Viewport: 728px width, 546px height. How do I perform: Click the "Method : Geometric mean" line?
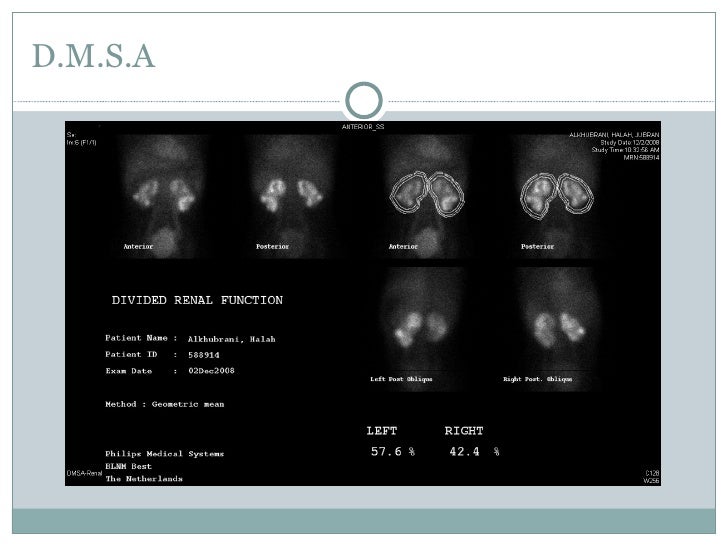pyautogui.click(x=165, y=404)
